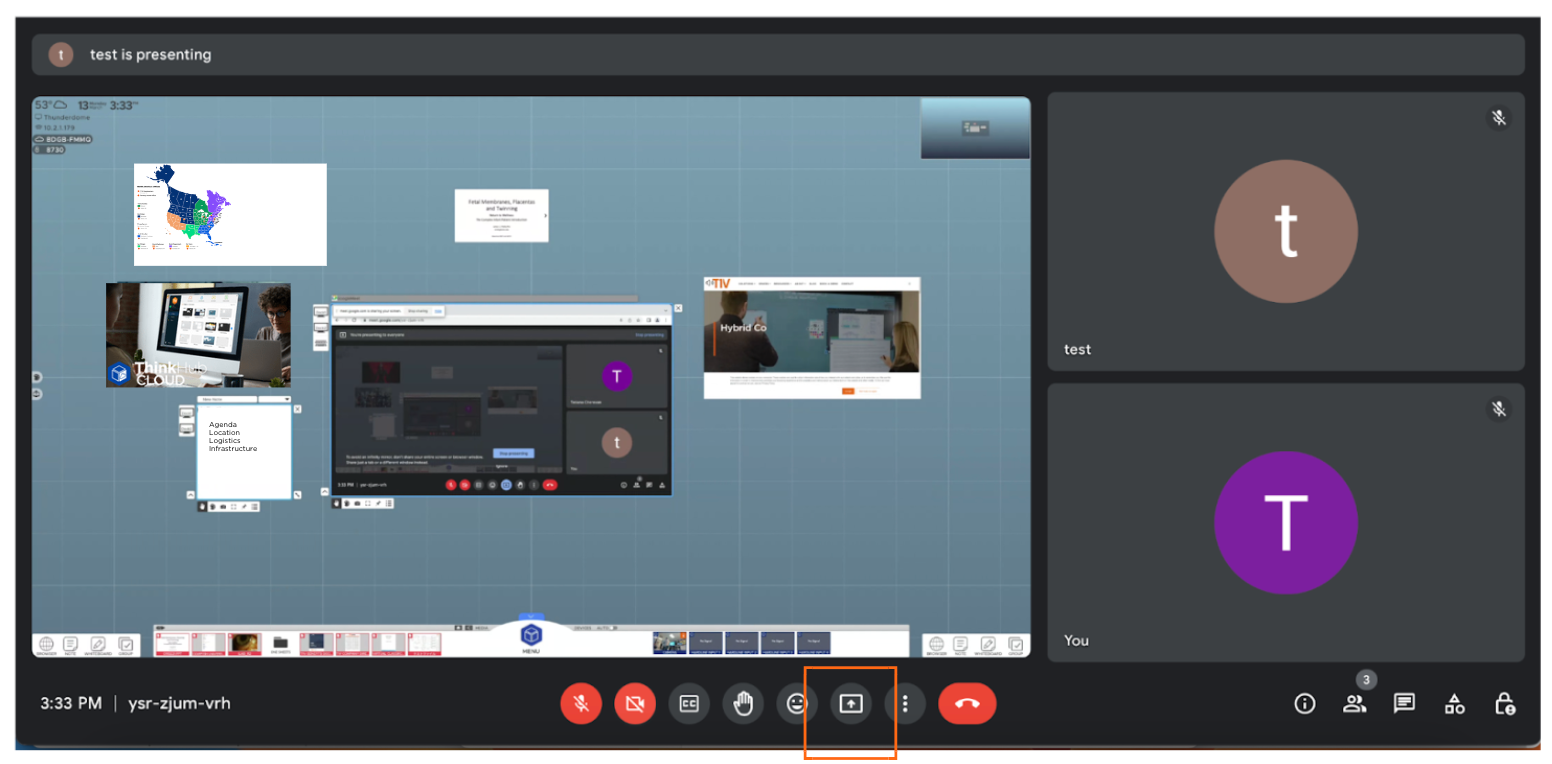Turn your camera back on
1552x764 pixels.
(x=635, y=703)
